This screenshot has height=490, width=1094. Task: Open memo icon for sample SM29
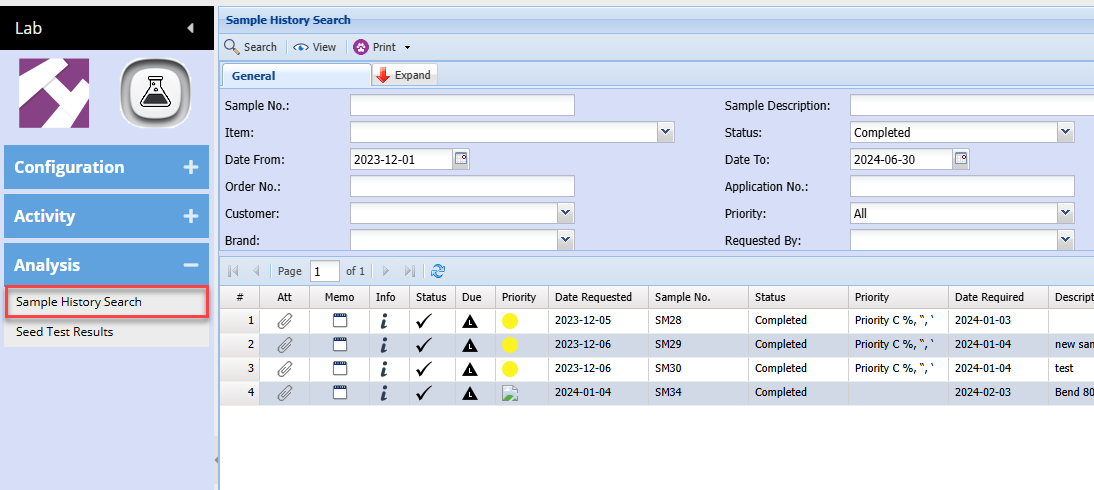point(340,345)
